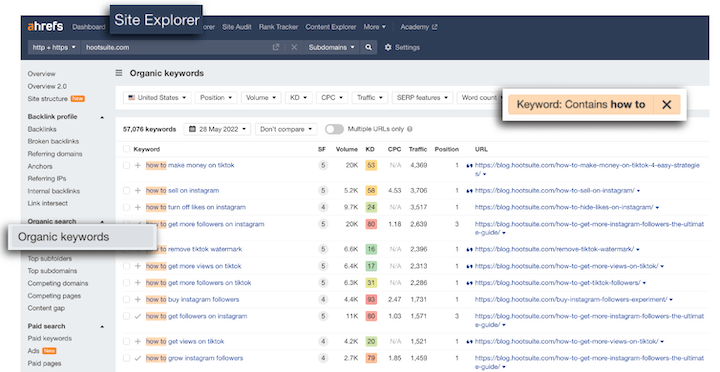The image size is (720, 372).
Task: Click quote icon beside make-money-on-tiktok URL
Action: [x=469, y=166]
